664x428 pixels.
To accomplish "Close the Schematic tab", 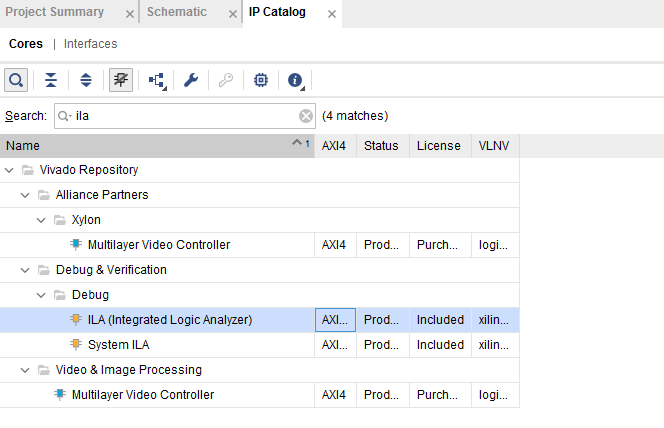I will click(x=229, y=14).
